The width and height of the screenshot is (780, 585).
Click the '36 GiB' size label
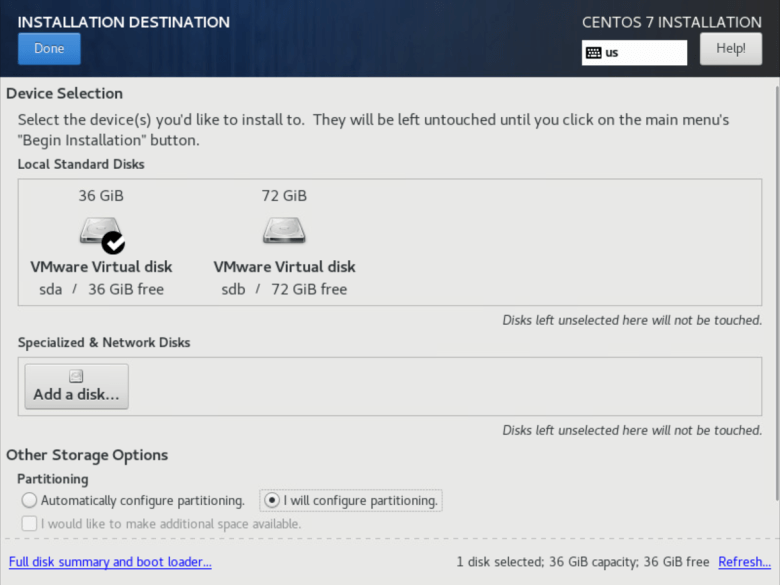[101, 196]
